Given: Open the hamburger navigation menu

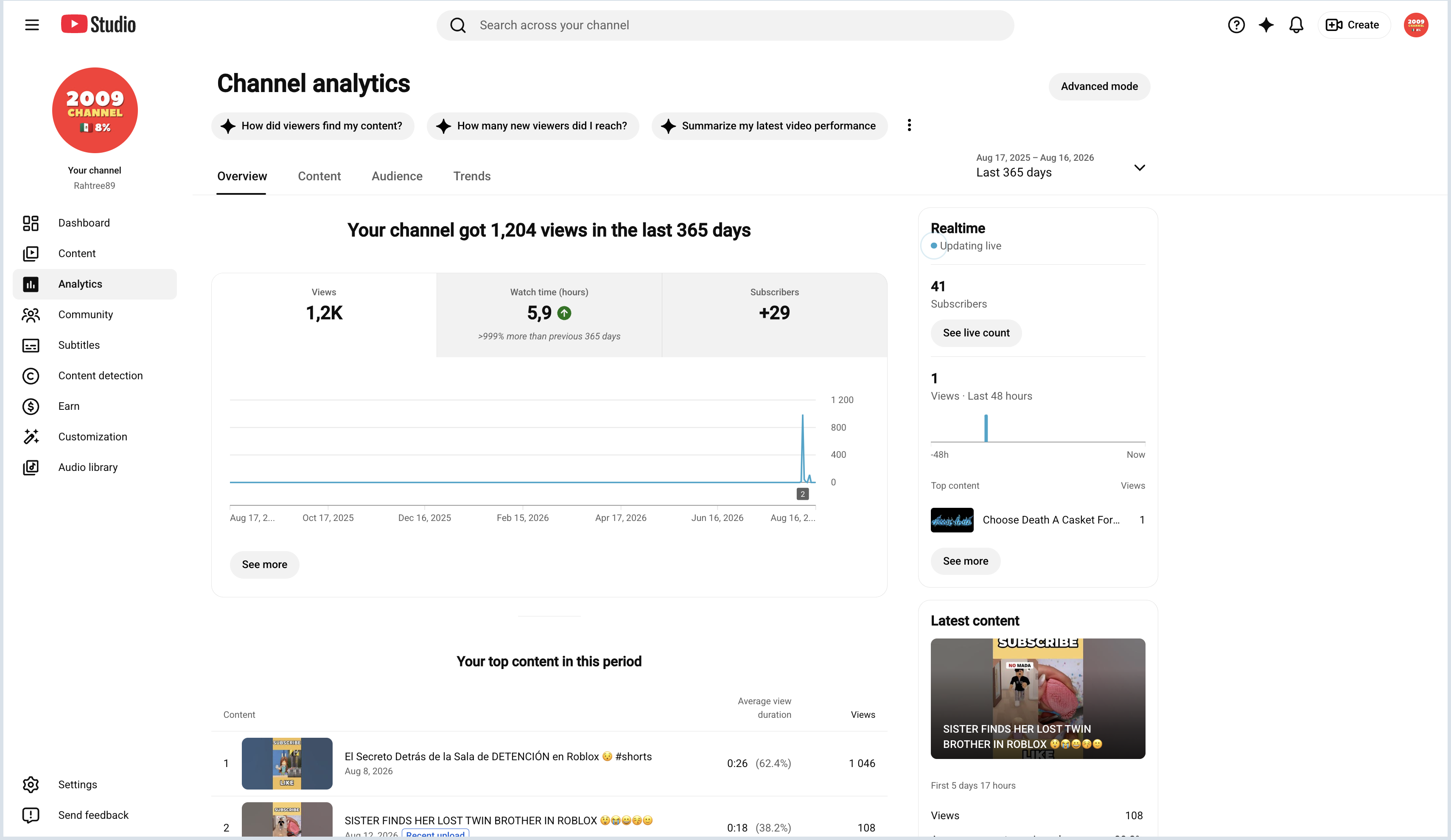Looking at the screenshot, I should coord(32,25).
